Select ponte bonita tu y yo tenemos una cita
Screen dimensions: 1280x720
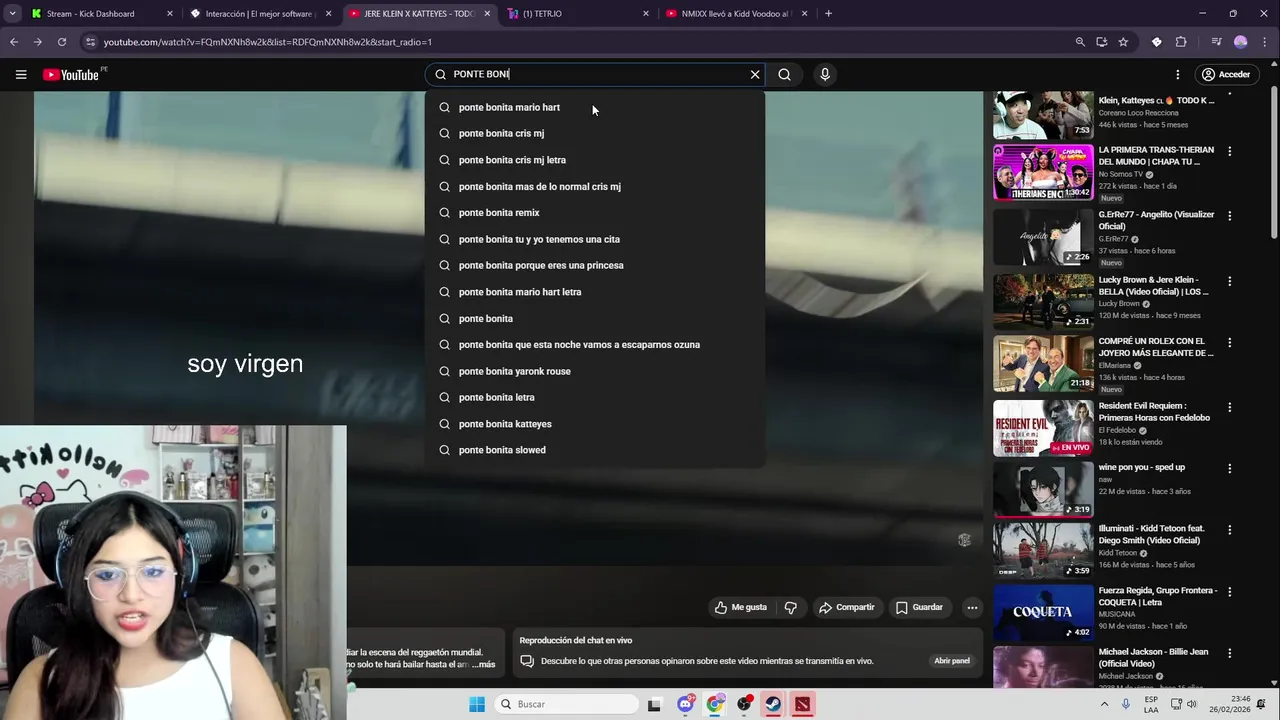click(x=595, y=239)
